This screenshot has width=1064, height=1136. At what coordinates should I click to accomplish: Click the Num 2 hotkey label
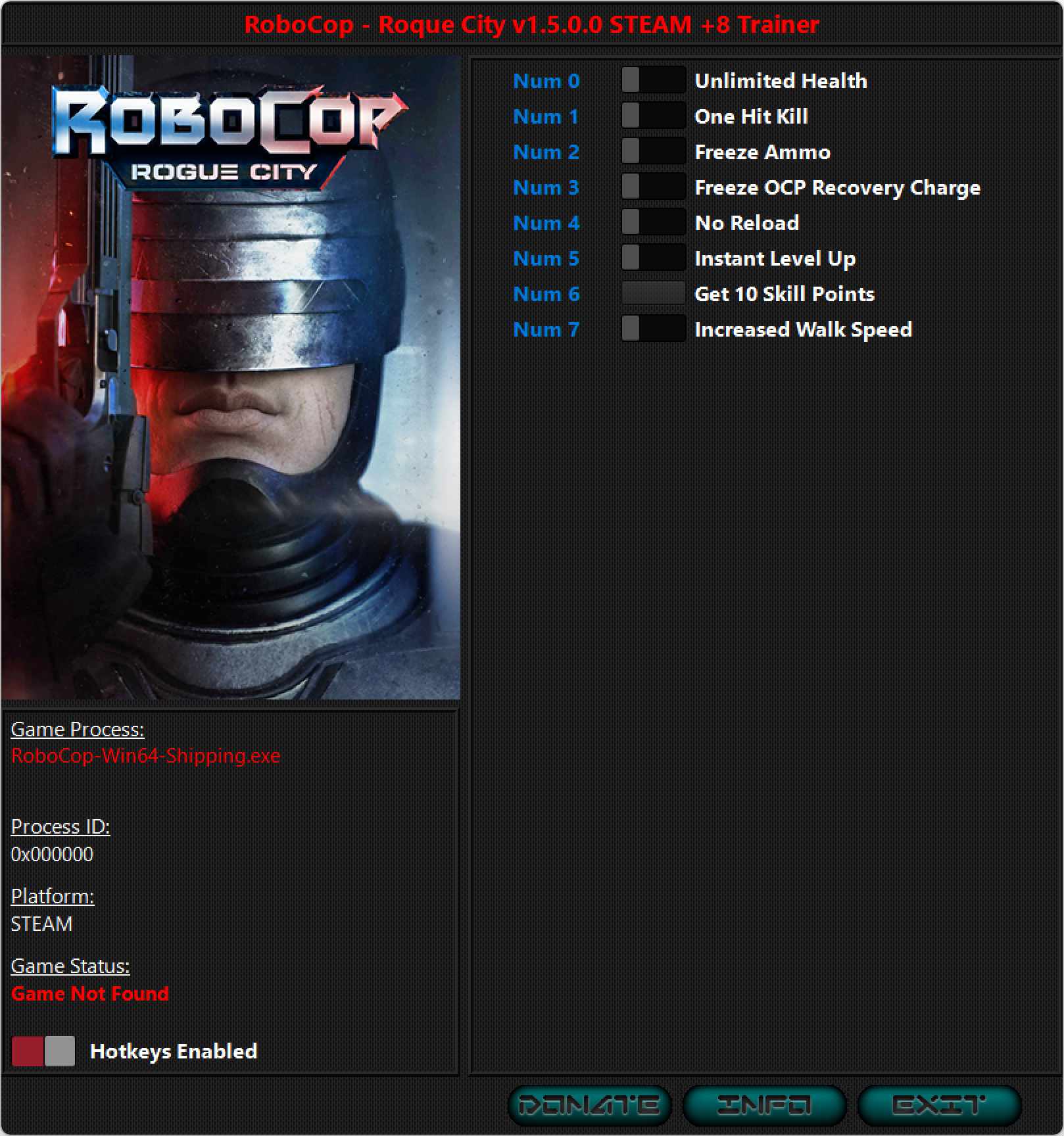point(546,152)
